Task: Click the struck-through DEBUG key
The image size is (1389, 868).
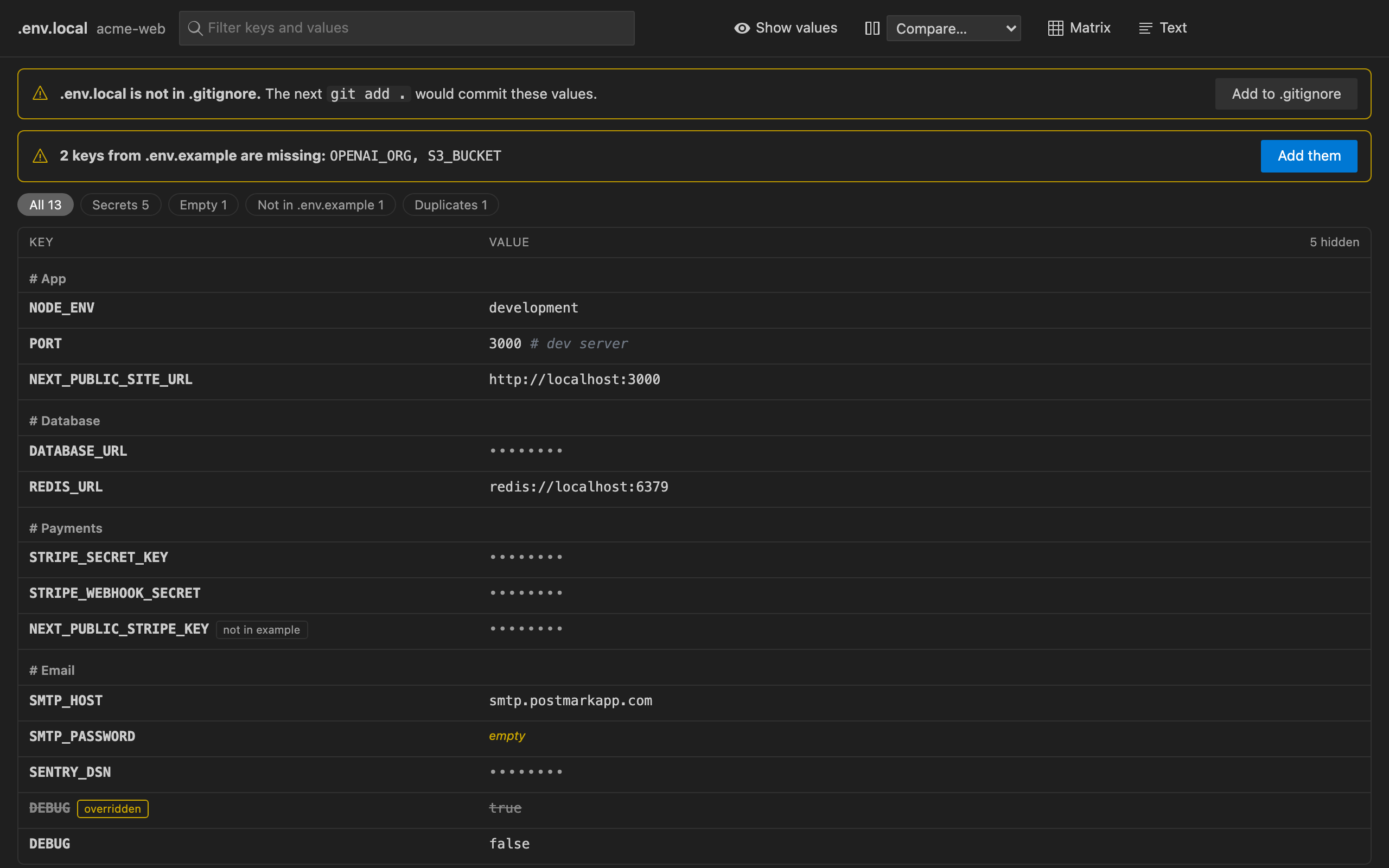Action: 49,808
